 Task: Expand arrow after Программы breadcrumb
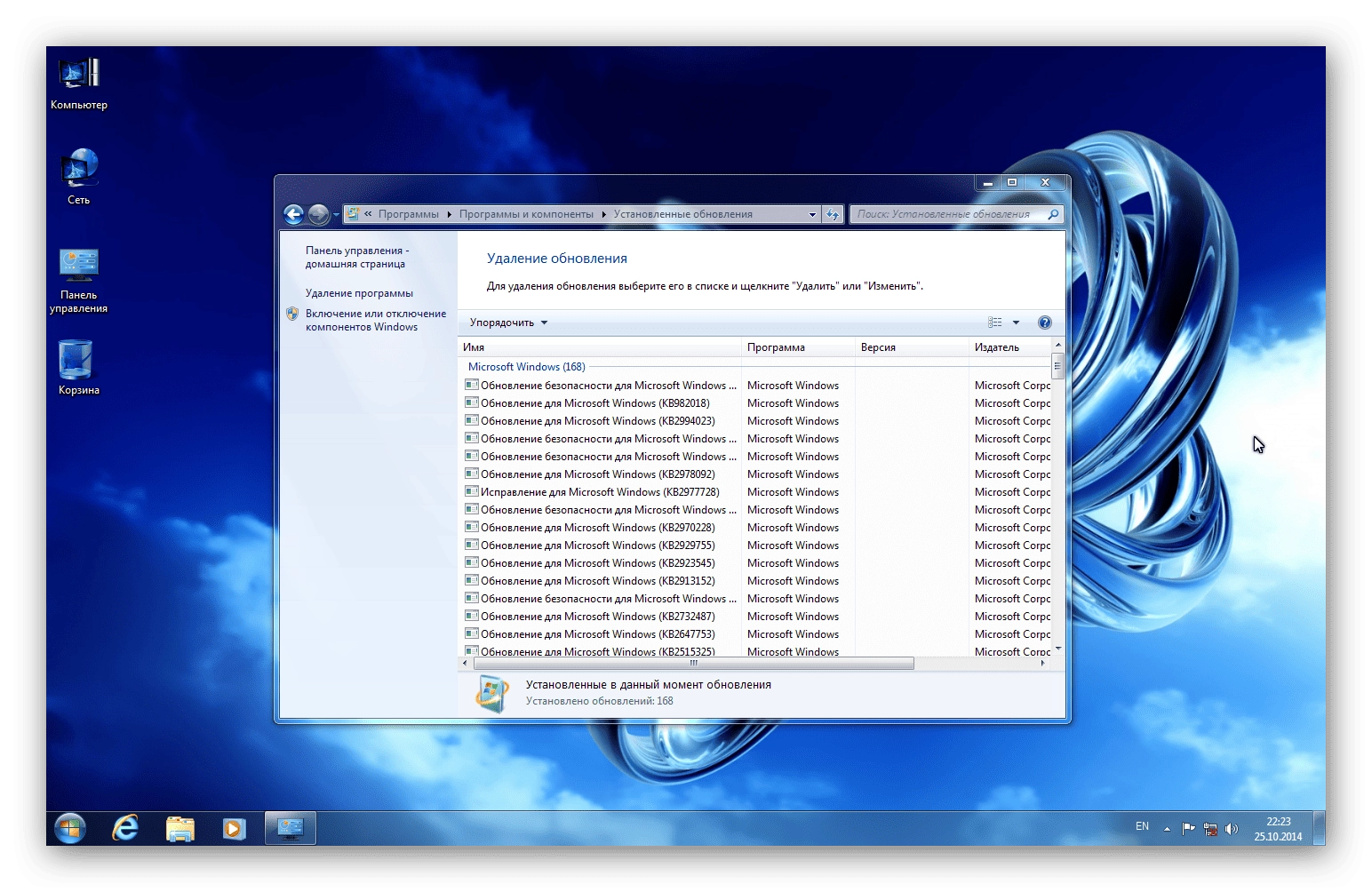[449, 214]
